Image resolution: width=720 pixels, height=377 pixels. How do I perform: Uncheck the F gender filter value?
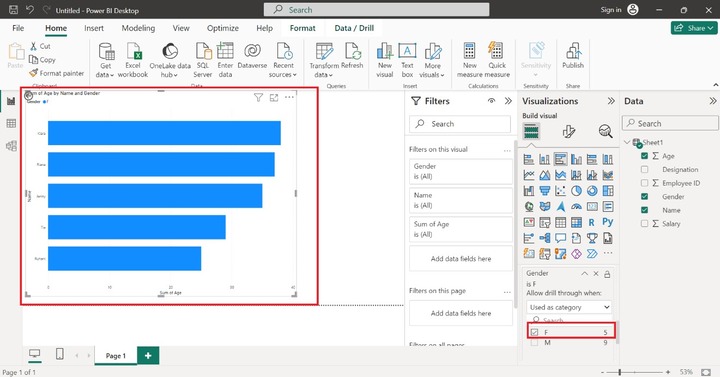(x=534, y=332)
